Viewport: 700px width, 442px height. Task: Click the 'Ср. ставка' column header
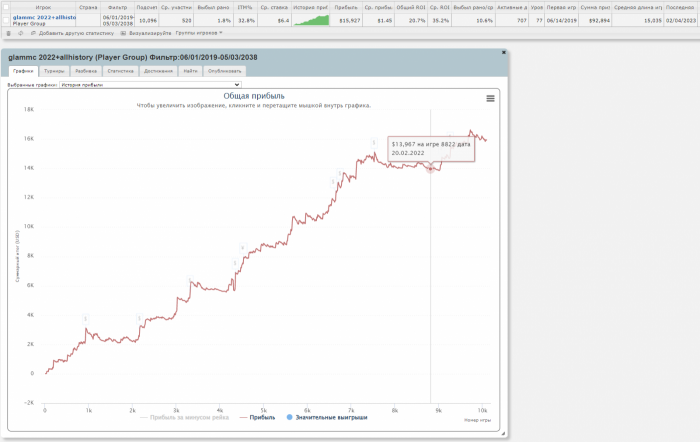click(x=274, y=8)
